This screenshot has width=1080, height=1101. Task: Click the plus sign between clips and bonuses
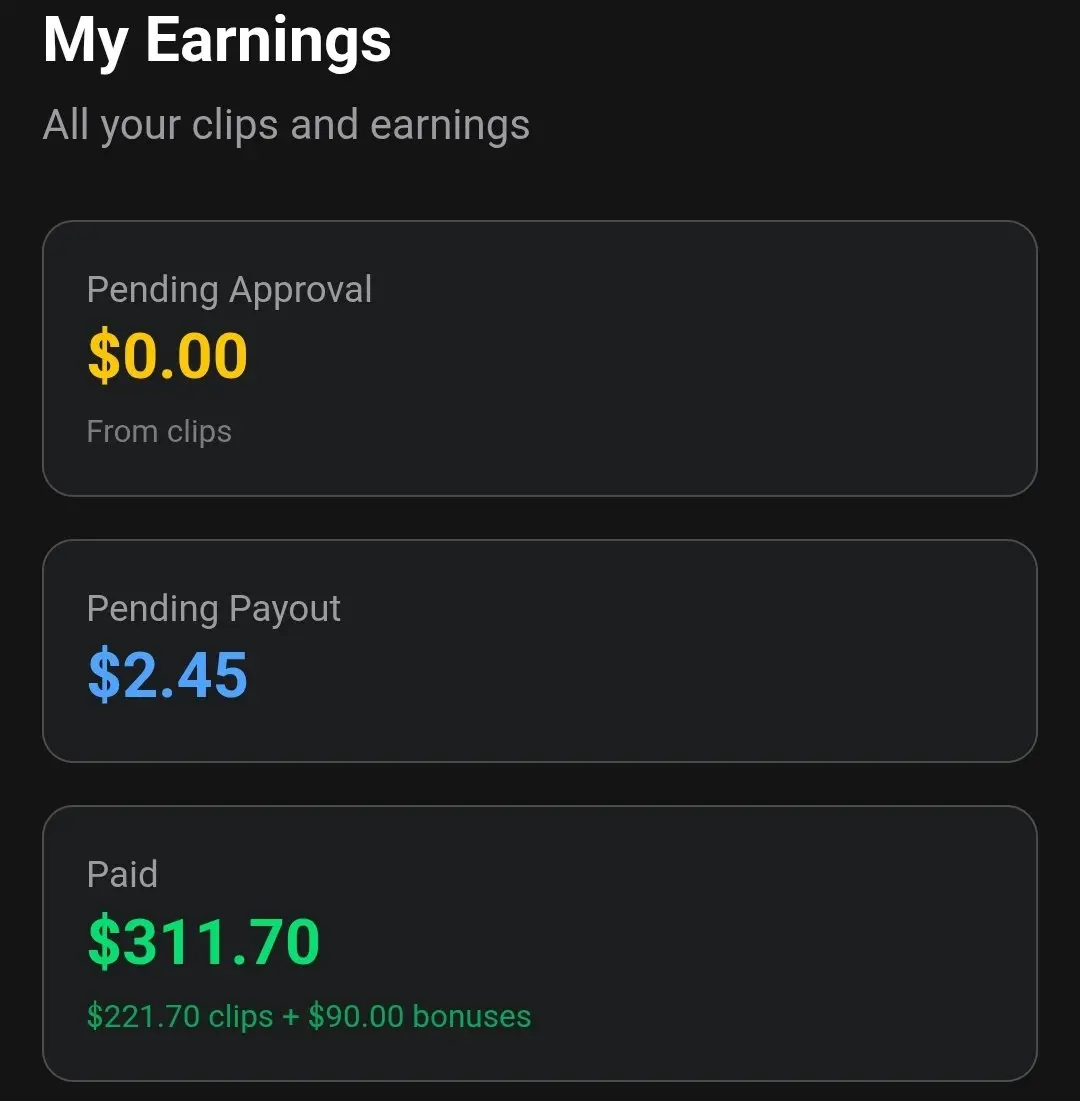click(290, 1017)
